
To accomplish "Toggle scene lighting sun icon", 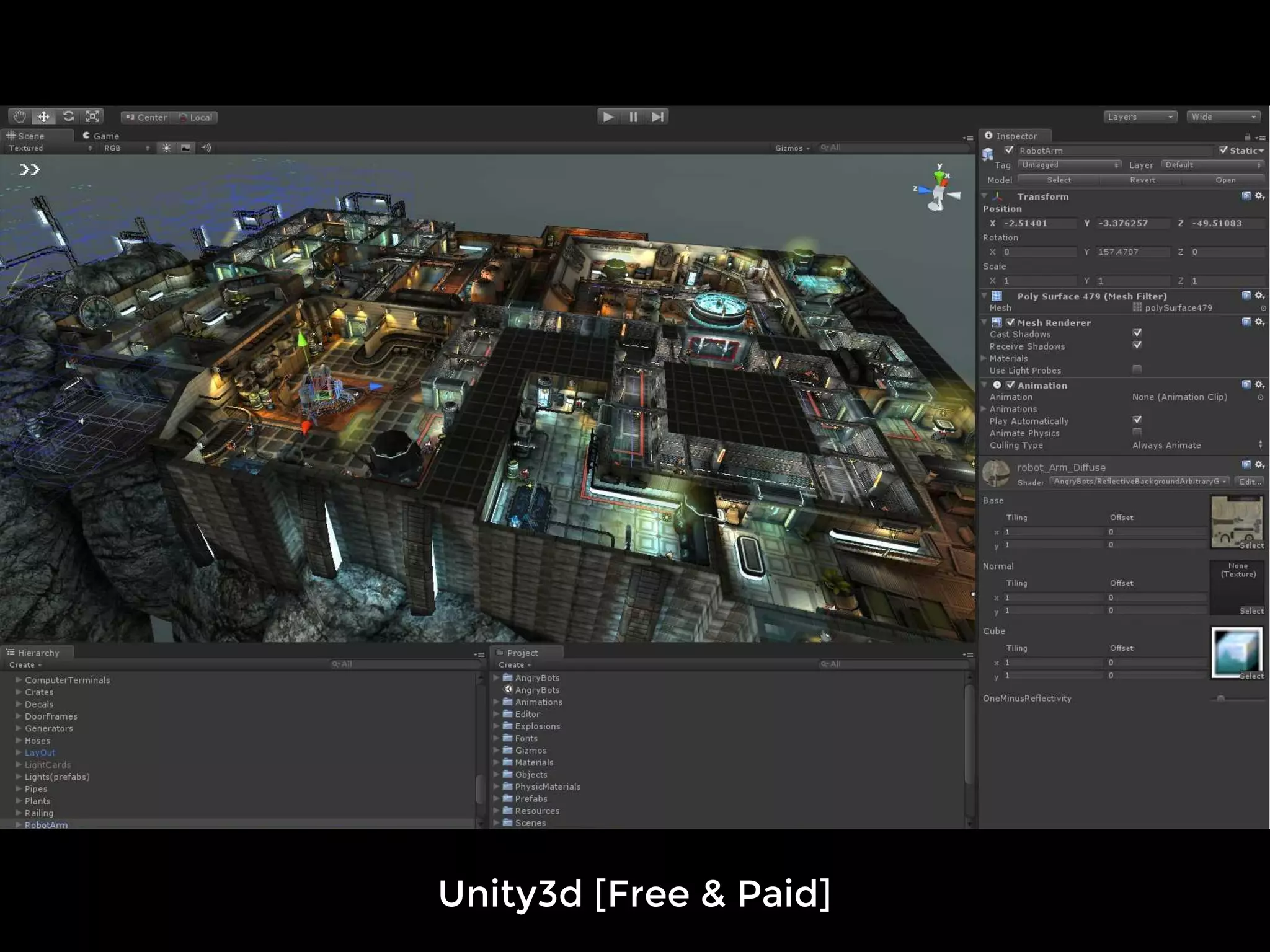I will [166, 148].
